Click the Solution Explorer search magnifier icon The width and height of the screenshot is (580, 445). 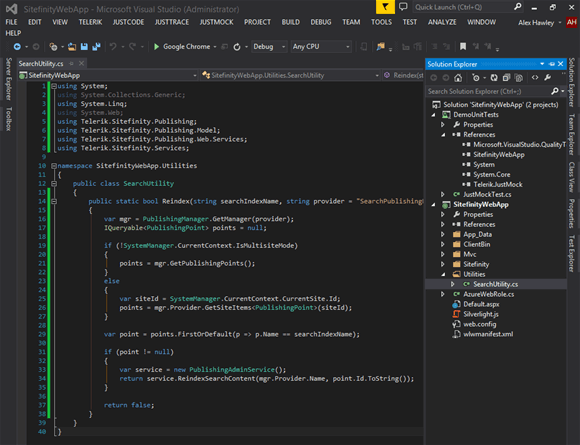554,91
